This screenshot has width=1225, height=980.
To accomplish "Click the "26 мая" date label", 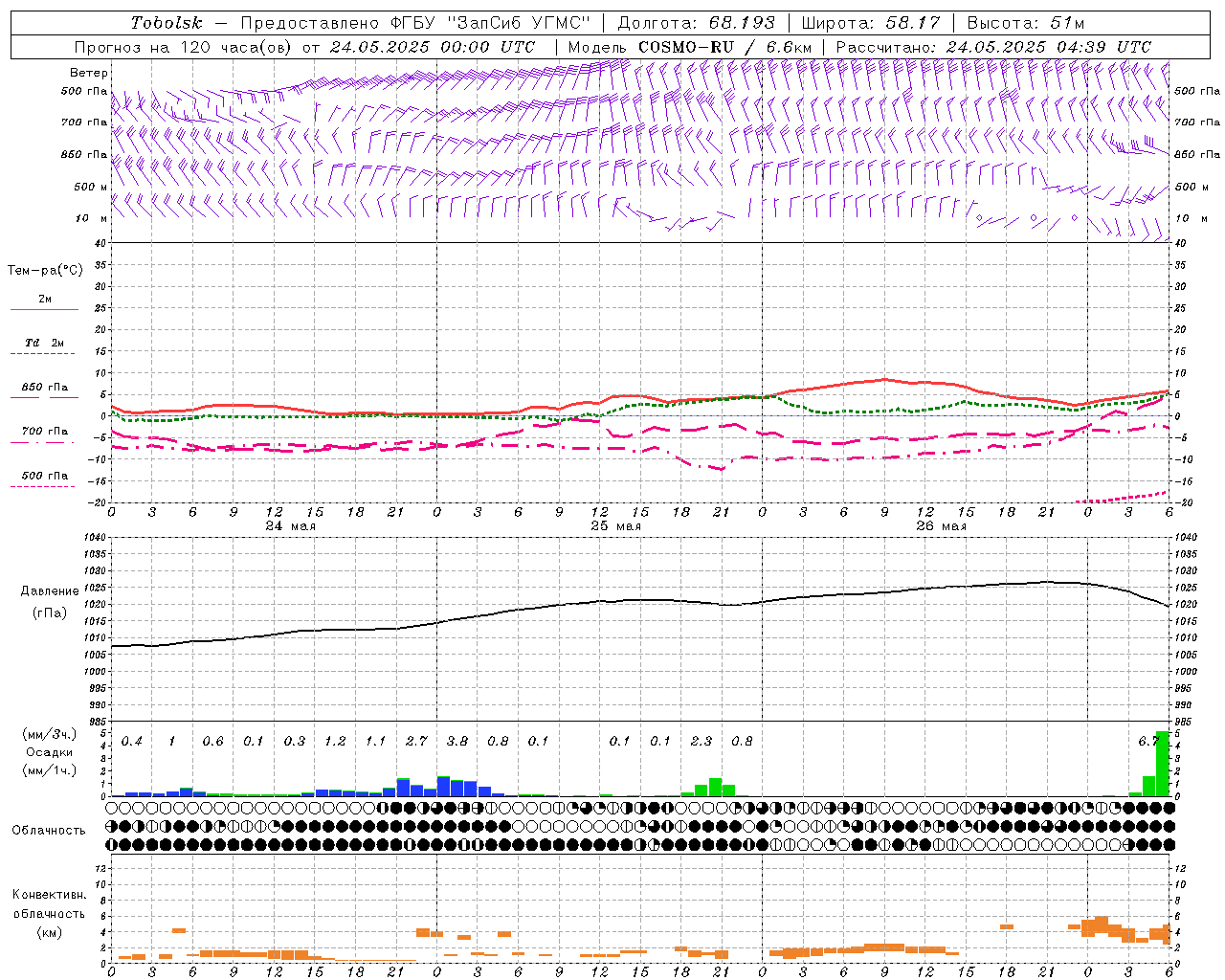I will pyautogui.click(x=941, y=526).
